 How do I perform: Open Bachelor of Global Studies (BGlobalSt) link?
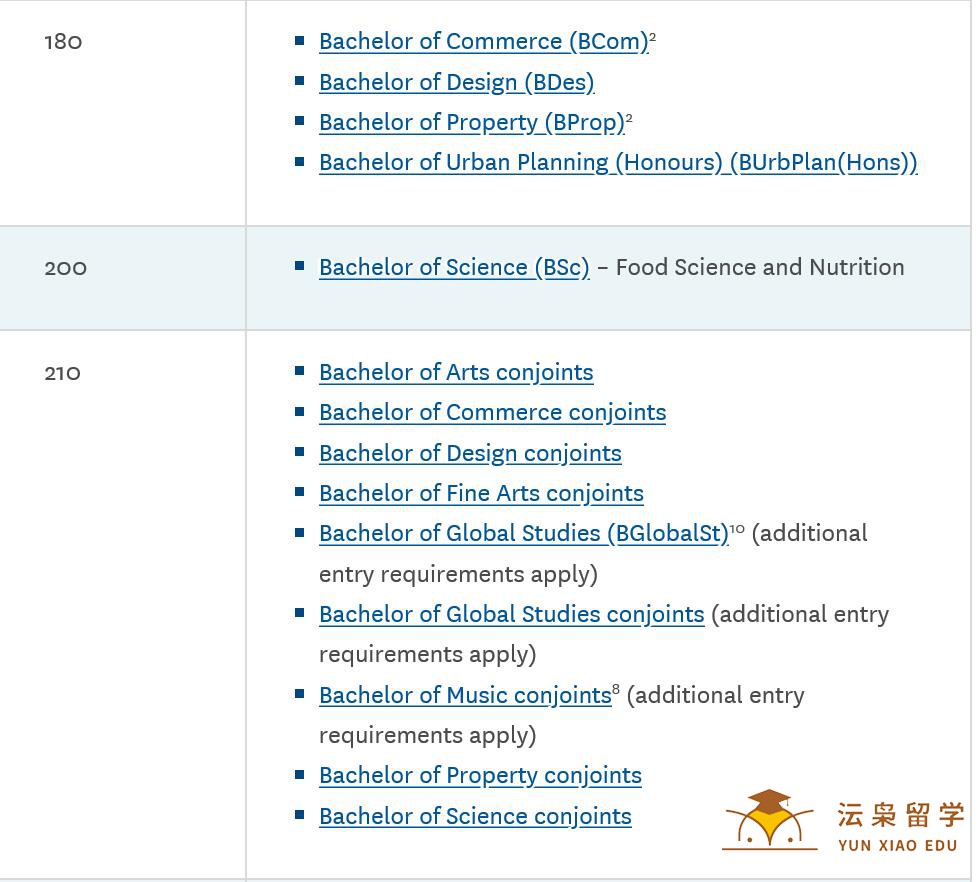[524, 534]
